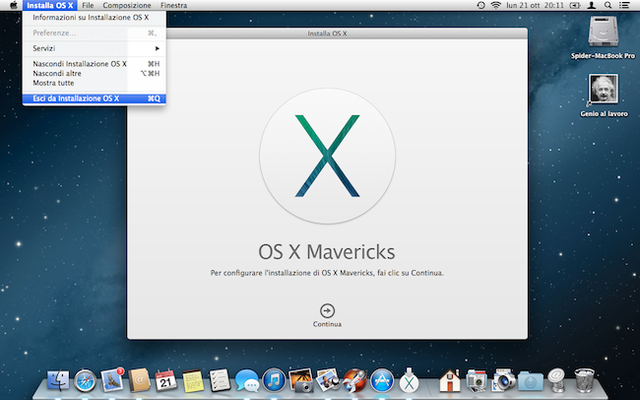Open the App Store Dock icon
This screenshot has height=400, width=640.
(382, 380)
